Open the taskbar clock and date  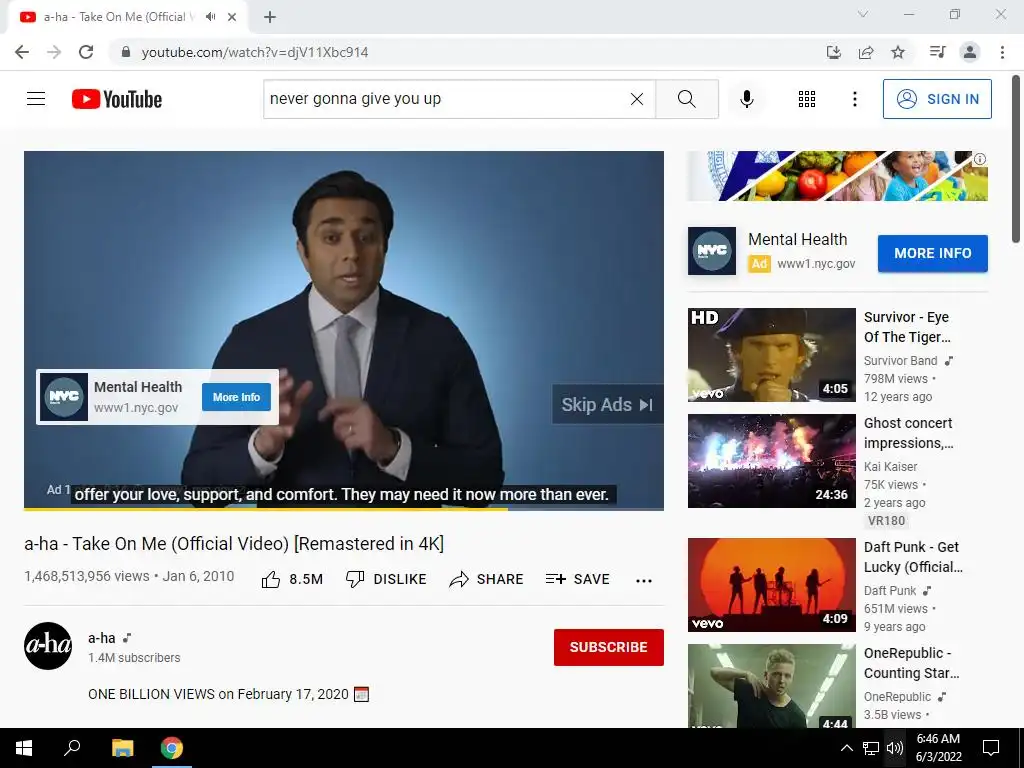pos(938,748)
